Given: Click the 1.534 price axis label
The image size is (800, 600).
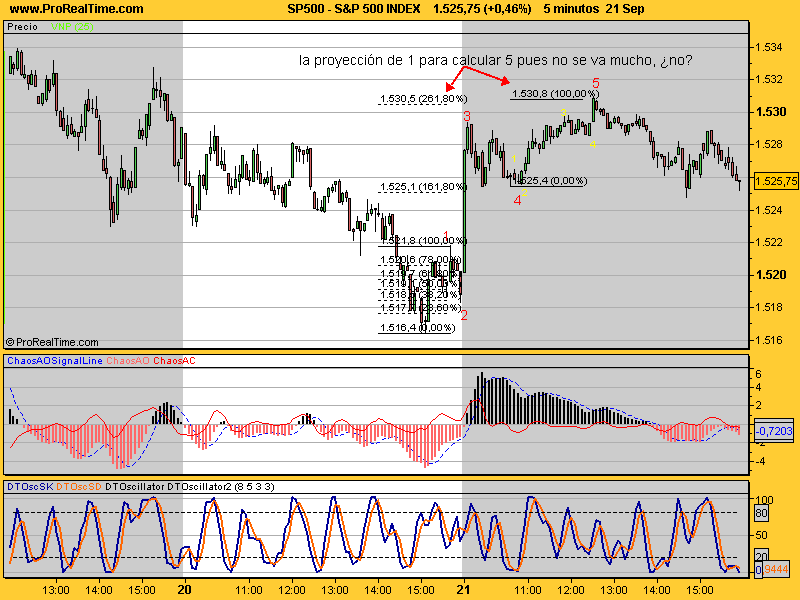Looking at the screenshot, I should pyautogui.click(x=768, y=47).
